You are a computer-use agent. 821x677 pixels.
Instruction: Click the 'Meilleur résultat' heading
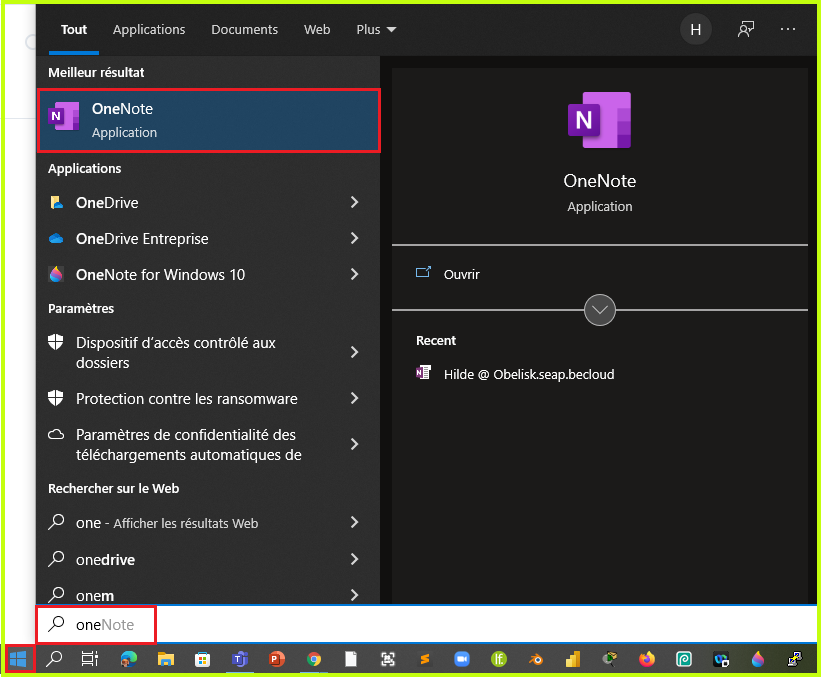96,72
